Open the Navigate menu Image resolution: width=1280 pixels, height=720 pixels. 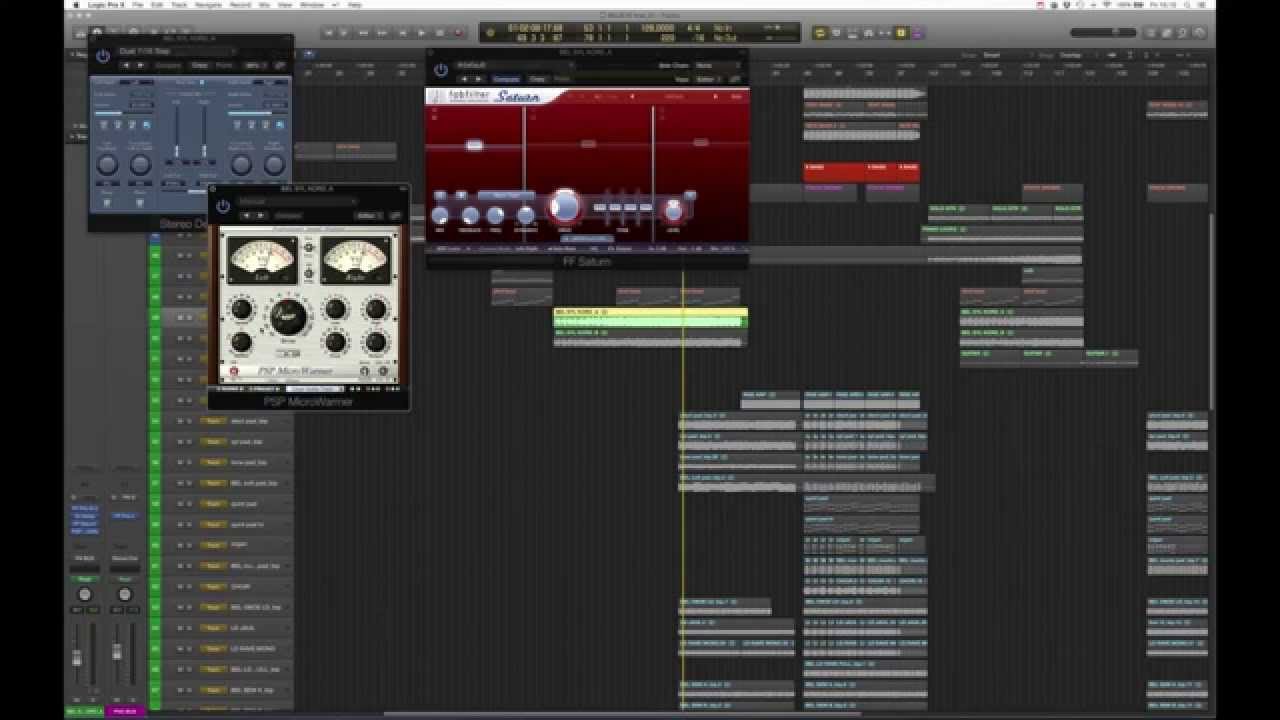tap(207, 5)
